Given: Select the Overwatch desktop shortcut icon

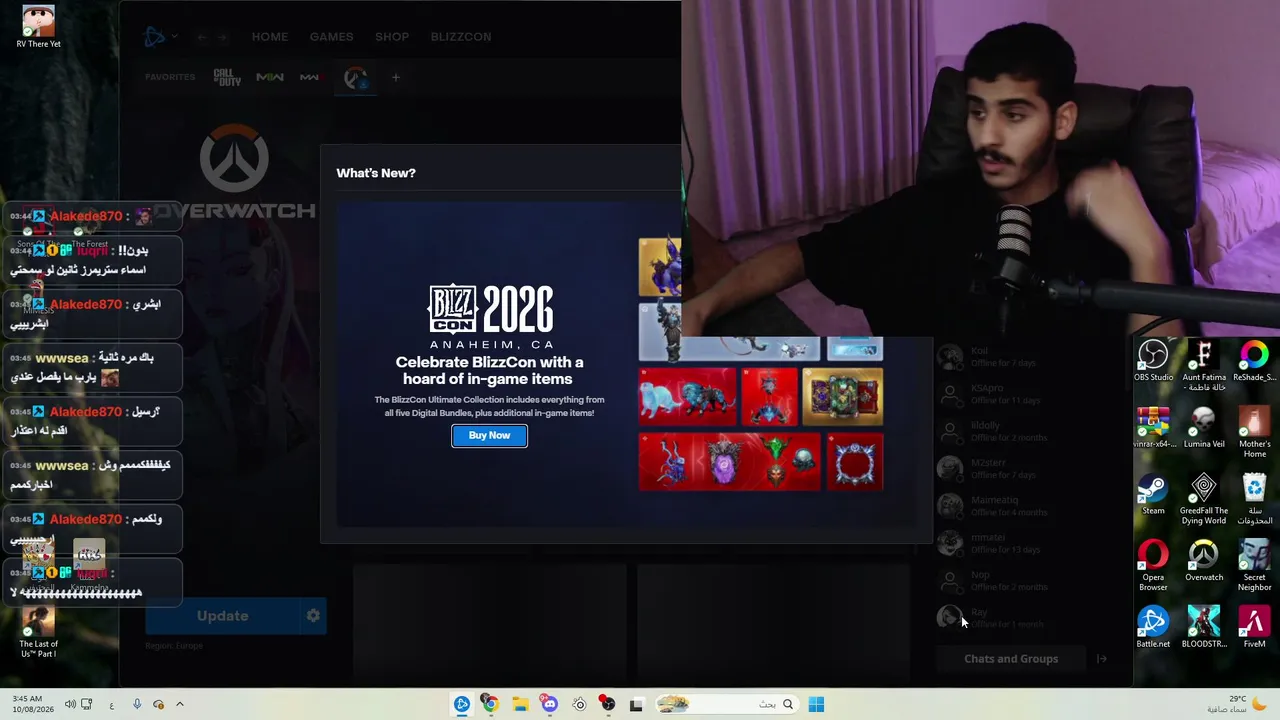Looking at the screenshot, I should point(1204,561).
